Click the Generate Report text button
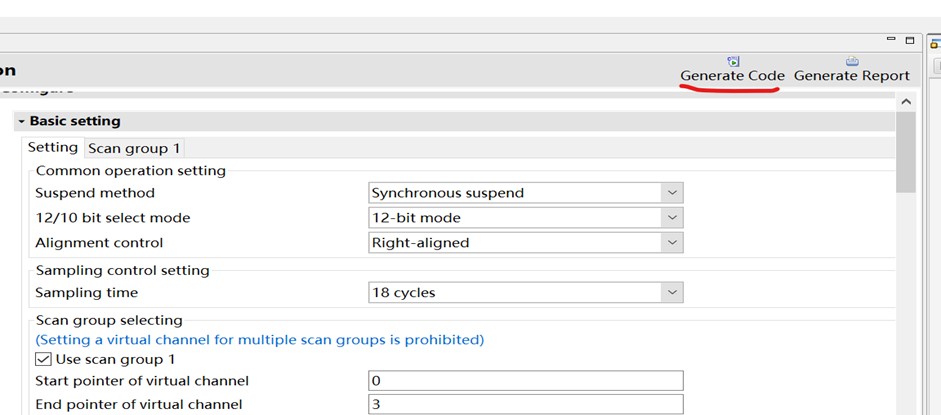The width and height of the screenshot is (941, 415). (852, 76)
